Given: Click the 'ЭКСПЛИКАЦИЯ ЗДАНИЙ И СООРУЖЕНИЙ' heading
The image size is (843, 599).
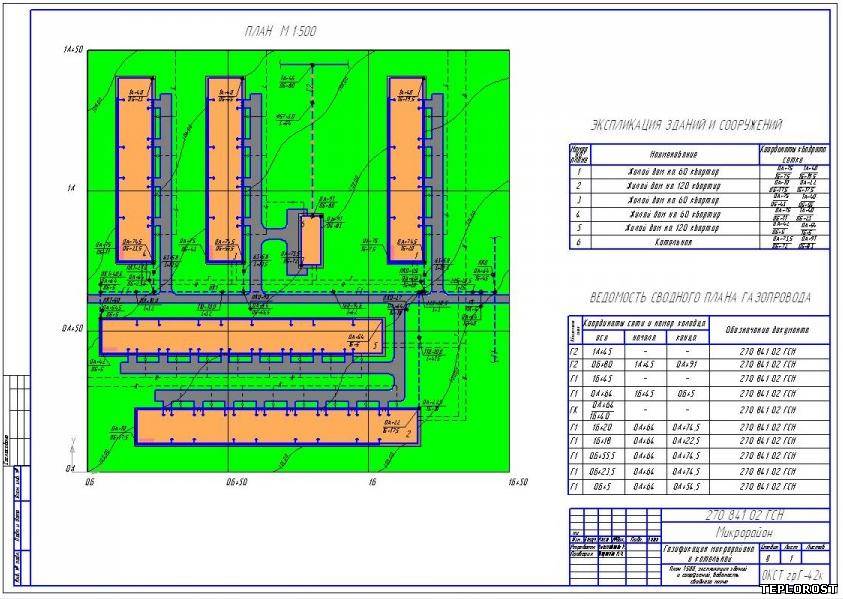Looking at the screenshot, I should click(687, 125).
